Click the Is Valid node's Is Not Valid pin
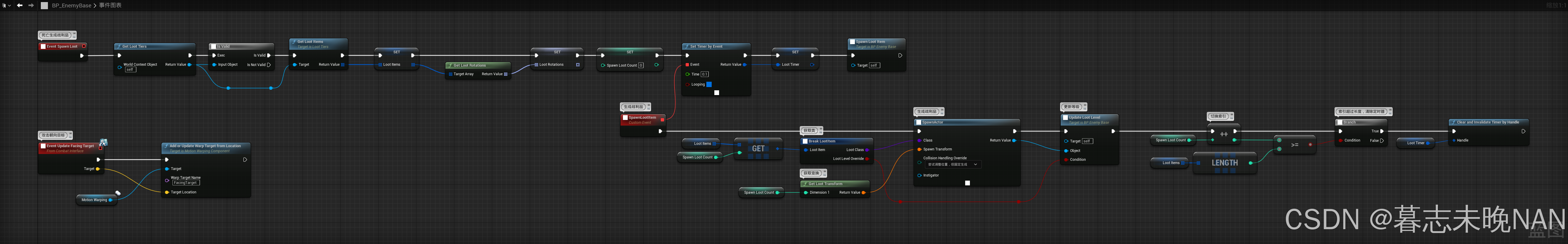This screenshot has width=1568, height=244. (x=269, y=65)
